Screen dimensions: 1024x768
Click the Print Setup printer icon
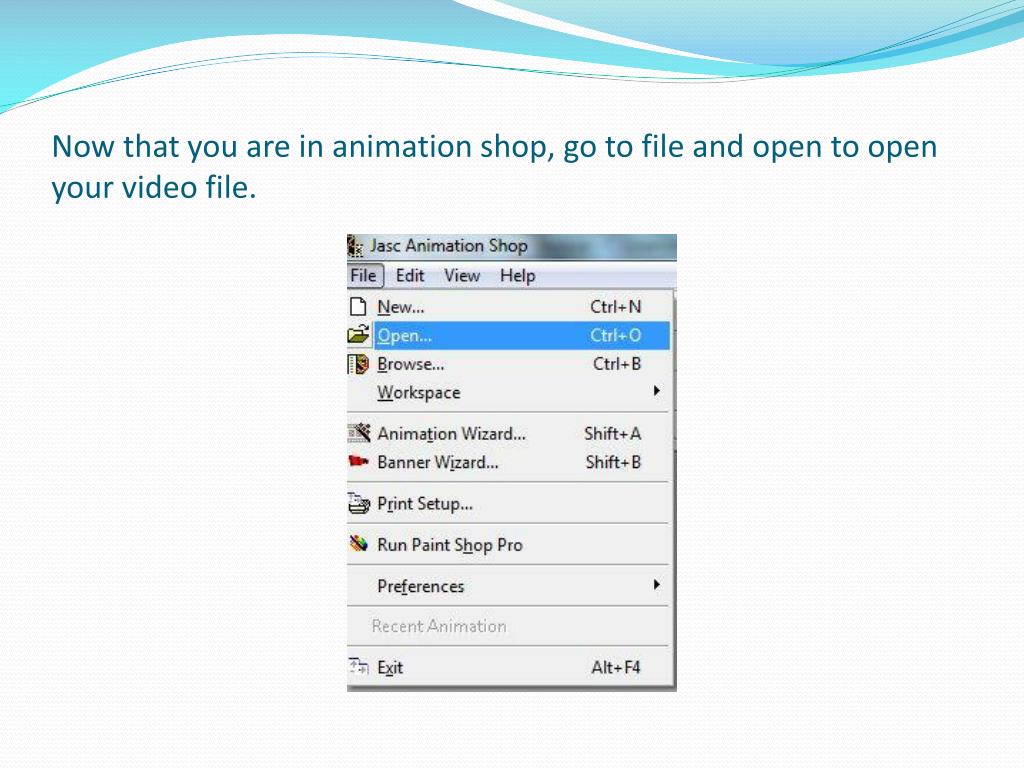pyautogui.click(x=359, y=504)
